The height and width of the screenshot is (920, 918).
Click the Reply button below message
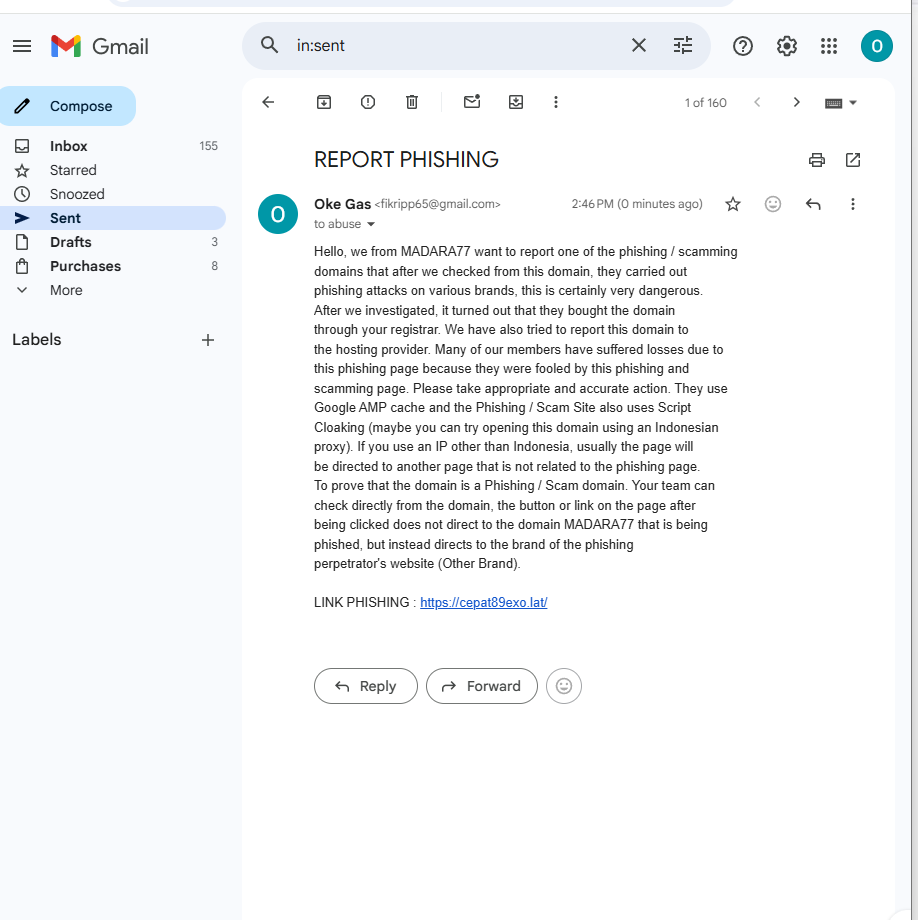tap(365, 686)
